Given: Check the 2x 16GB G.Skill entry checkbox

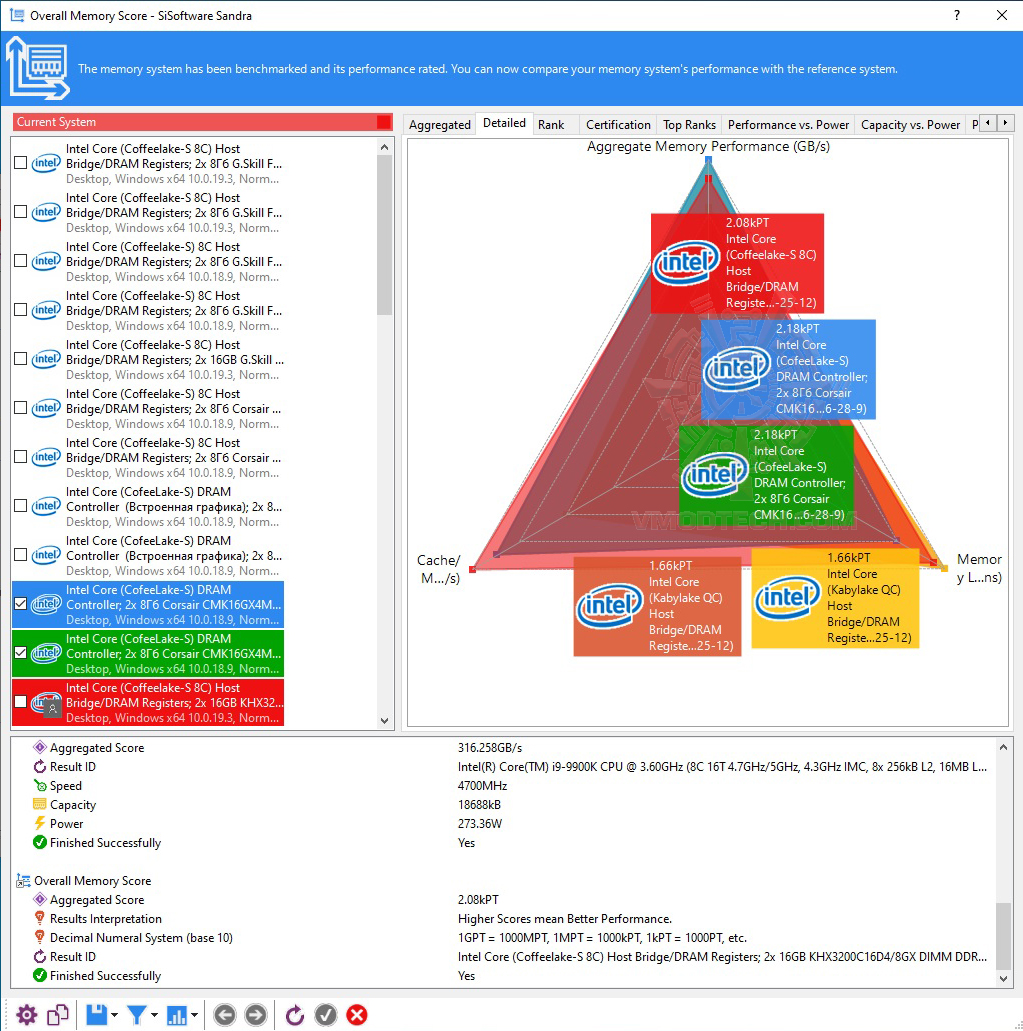Looking at the screenshot, I should [x=20, y=359].
